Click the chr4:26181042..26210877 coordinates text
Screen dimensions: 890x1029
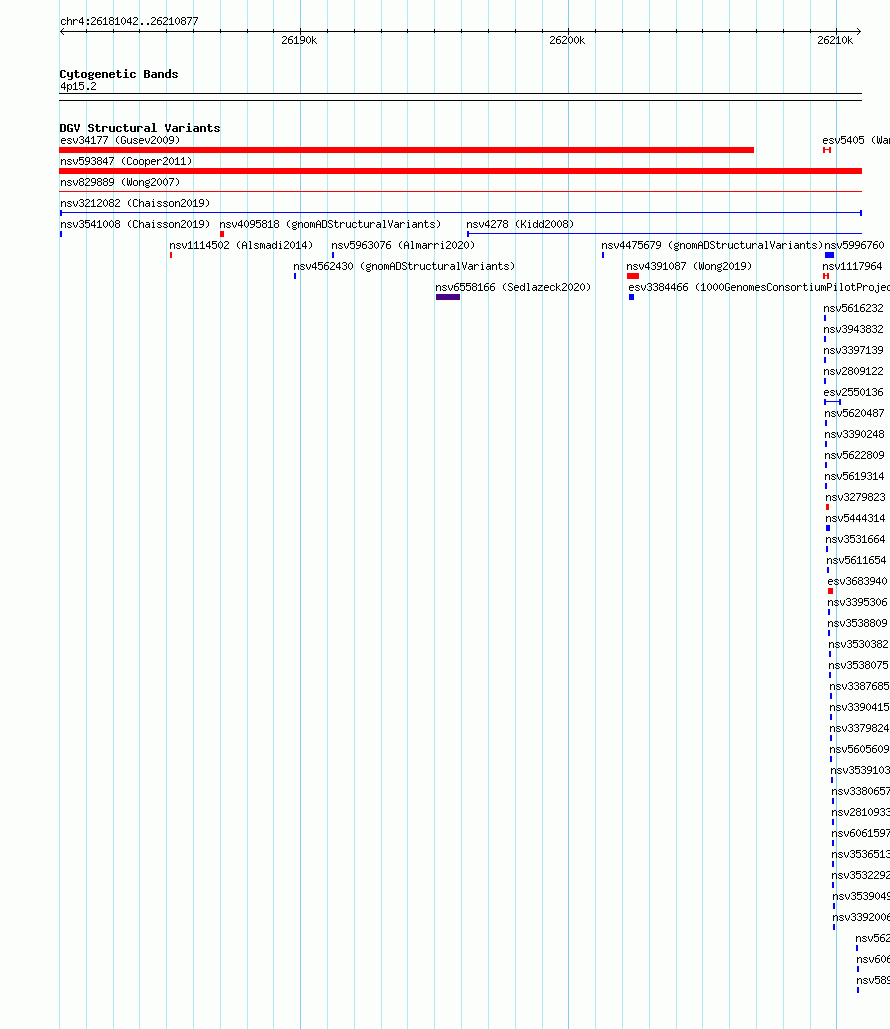coord(129,21)
